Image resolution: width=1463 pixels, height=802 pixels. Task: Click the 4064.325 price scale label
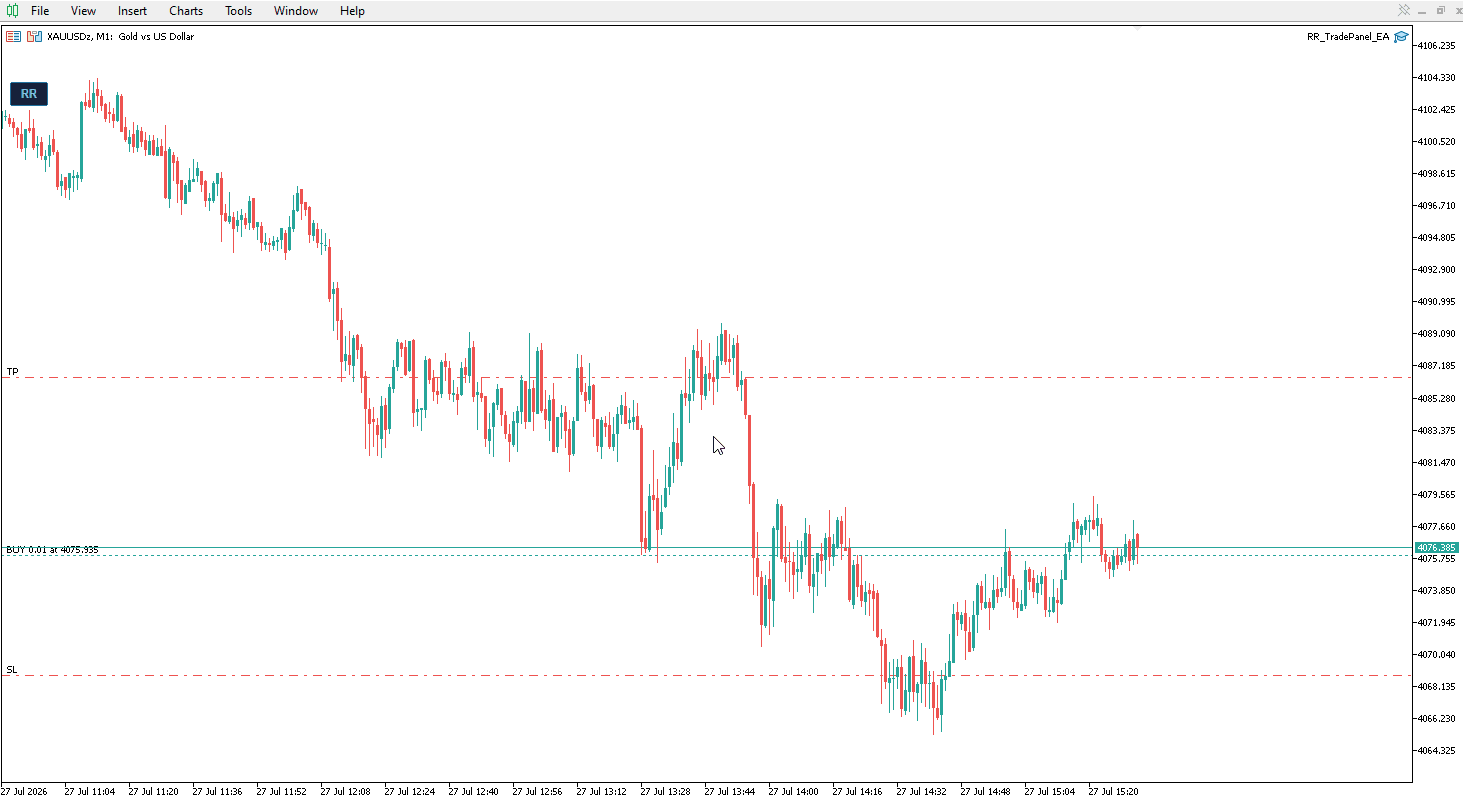1436,751
